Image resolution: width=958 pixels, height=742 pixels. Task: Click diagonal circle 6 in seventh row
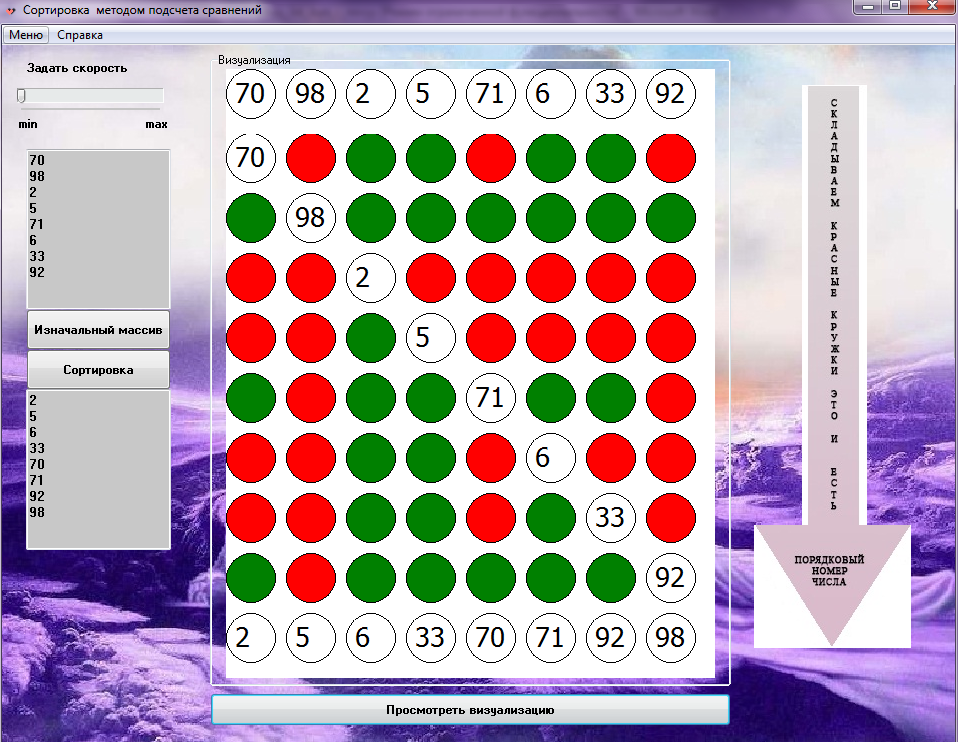tap(550, 457)
